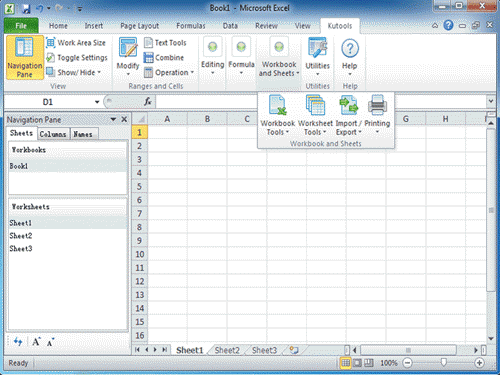Open Text Tools
500x375 pixels.
click(165, 43)
